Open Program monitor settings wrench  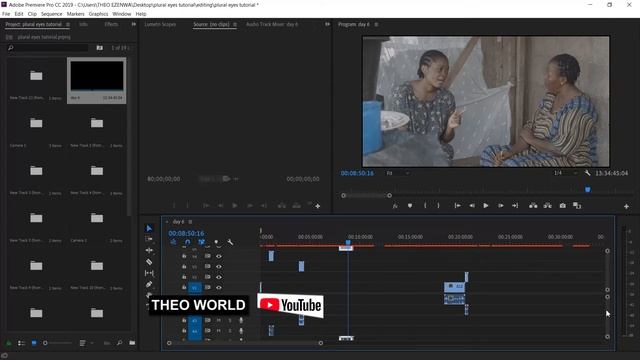point(587,173)
